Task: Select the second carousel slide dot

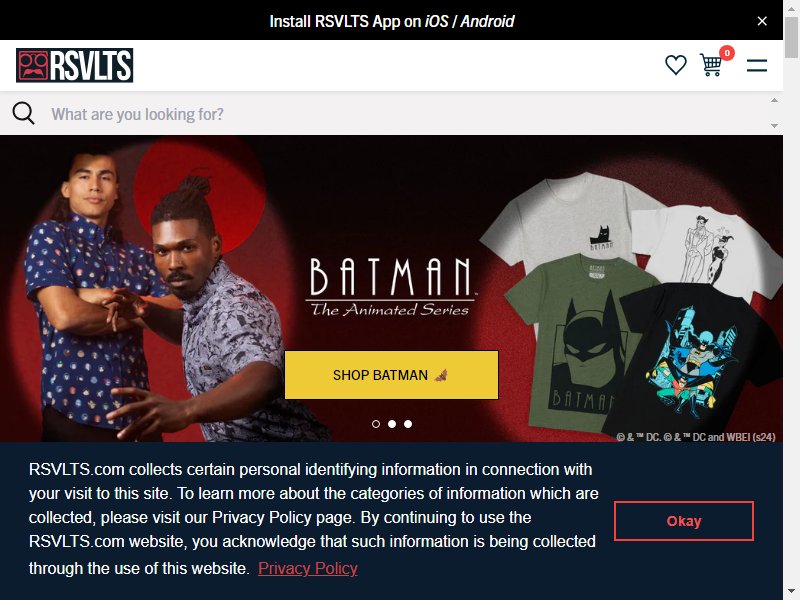Action: click(x=392, y=424)
